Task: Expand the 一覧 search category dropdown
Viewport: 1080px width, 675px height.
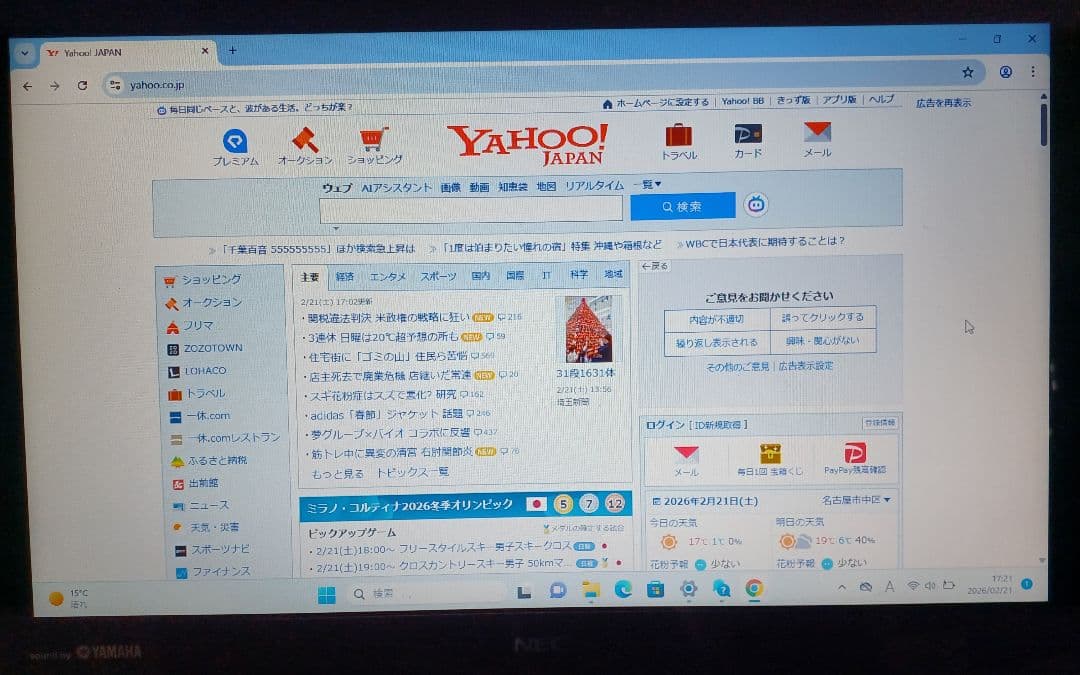Action: coord(647,185)
